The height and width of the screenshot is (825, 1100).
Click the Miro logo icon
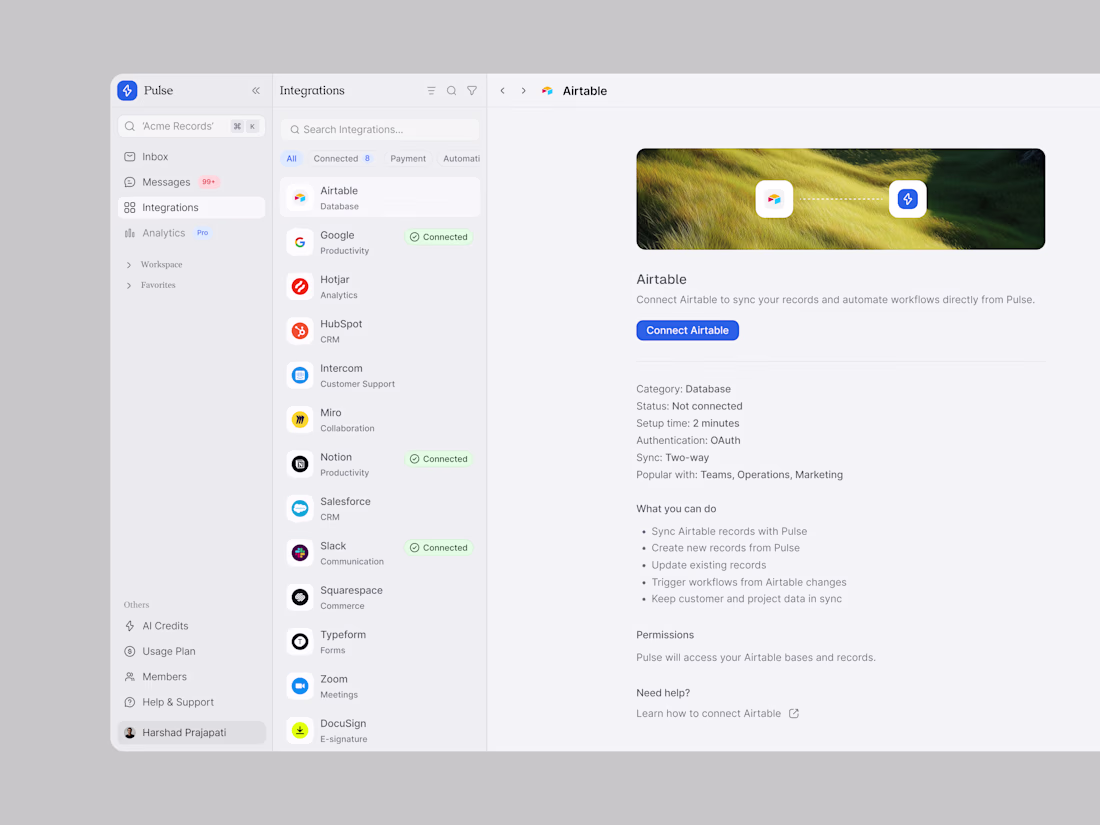(x=300, y=420)
